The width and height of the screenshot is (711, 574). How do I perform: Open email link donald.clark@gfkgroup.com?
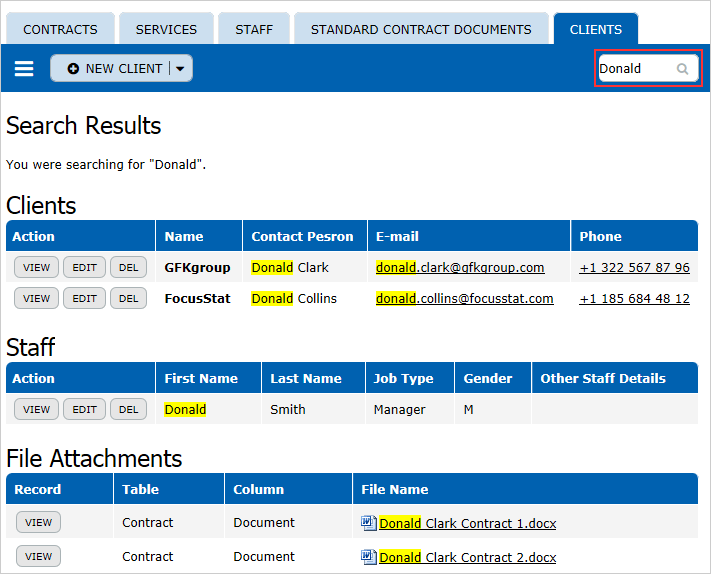(x=460, y=268)
